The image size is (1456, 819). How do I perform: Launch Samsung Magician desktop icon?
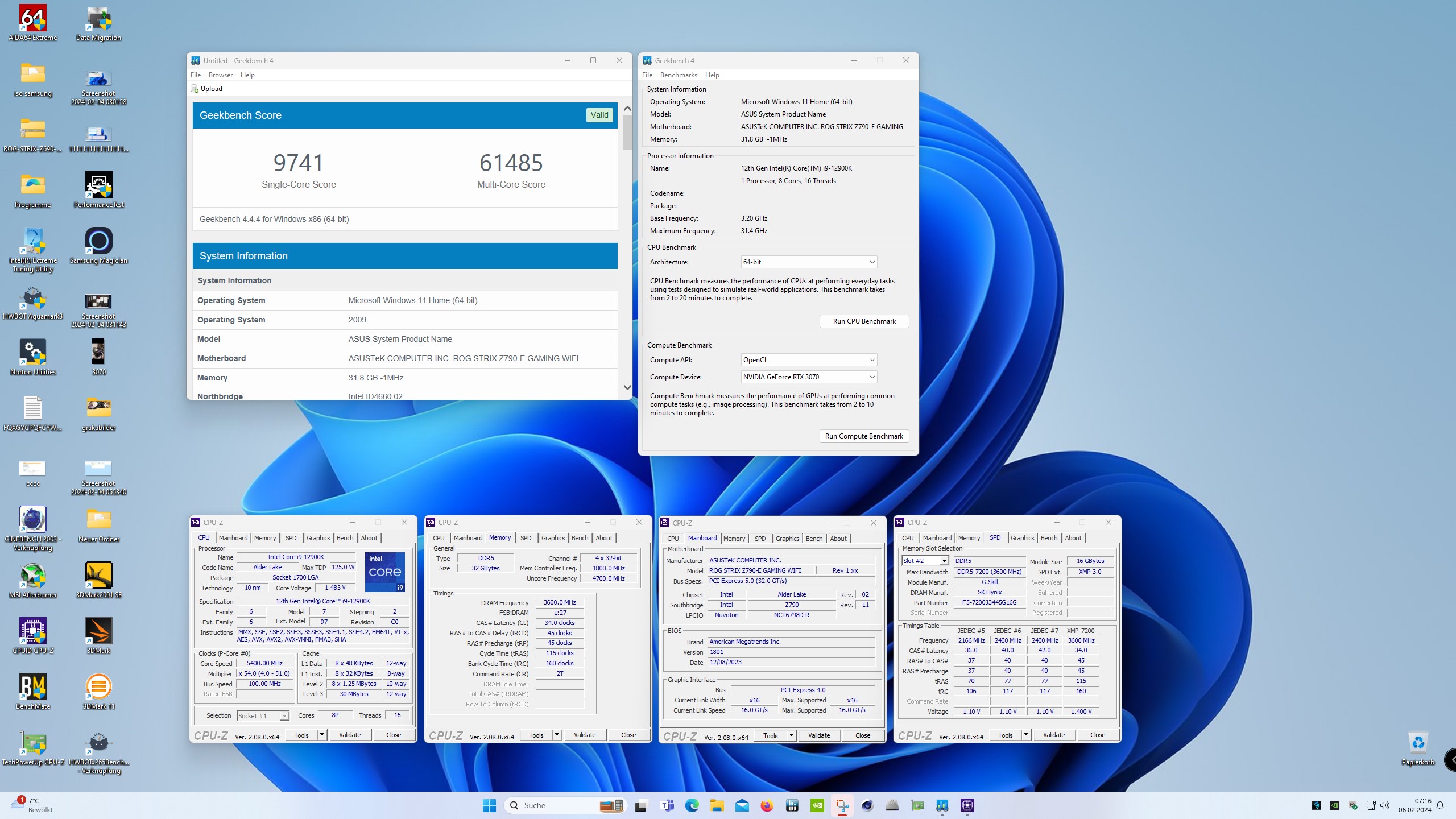coord(98,246)
